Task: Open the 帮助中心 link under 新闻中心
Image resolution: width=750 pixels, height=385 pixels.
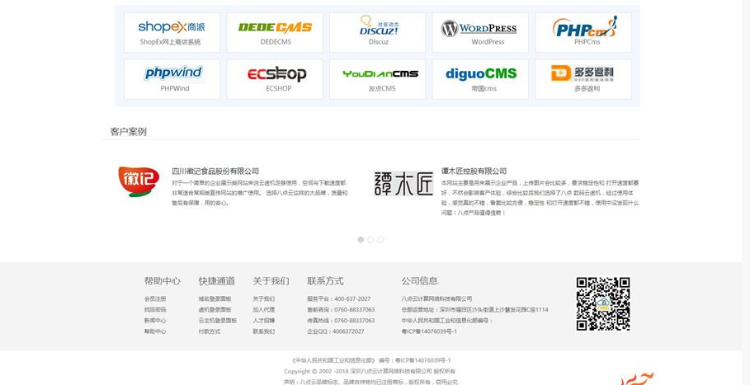Action: tap(155, 331)
